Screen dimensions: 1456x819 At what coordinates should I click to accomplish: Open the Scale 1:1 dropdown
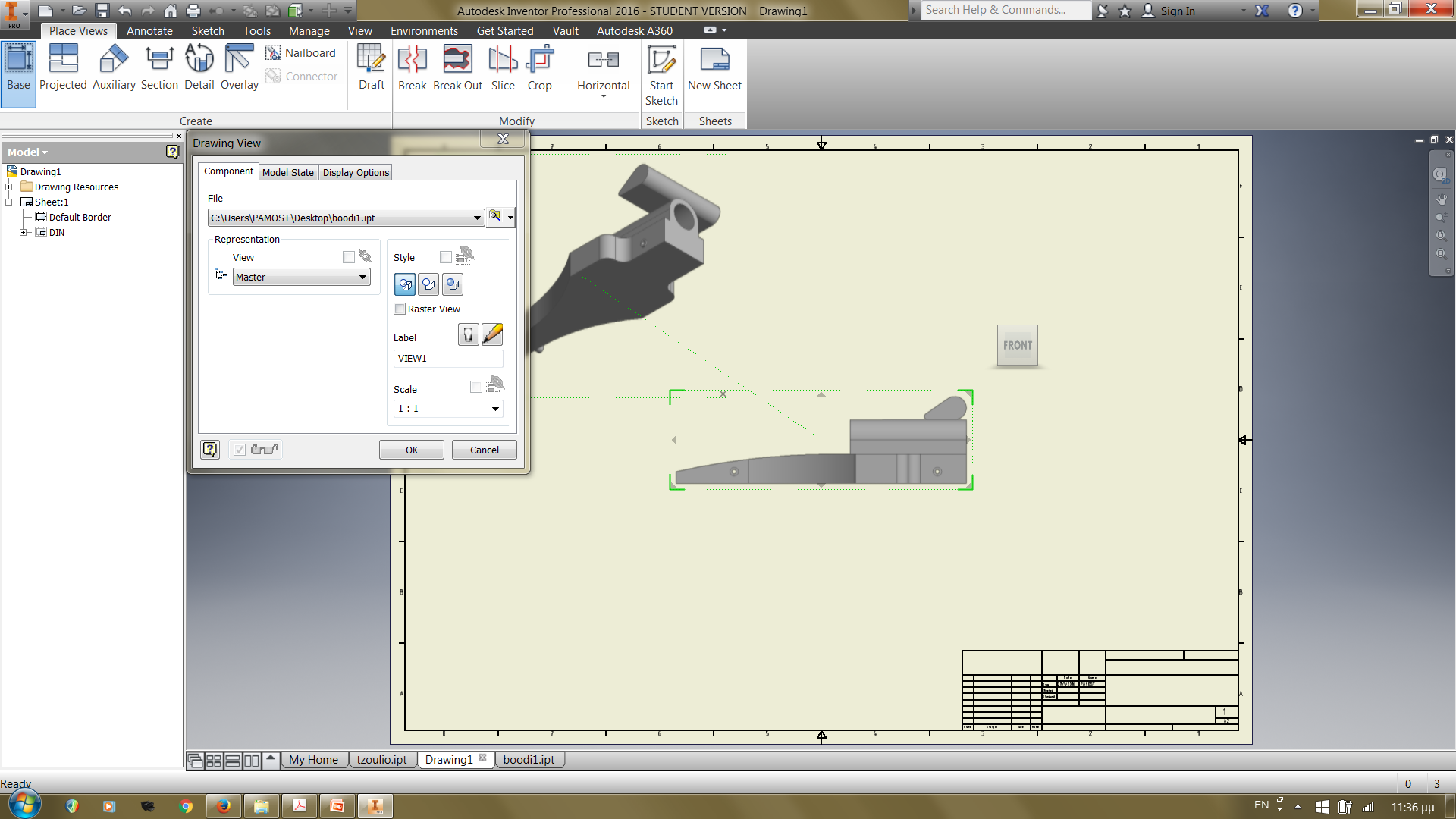(495, 409)
